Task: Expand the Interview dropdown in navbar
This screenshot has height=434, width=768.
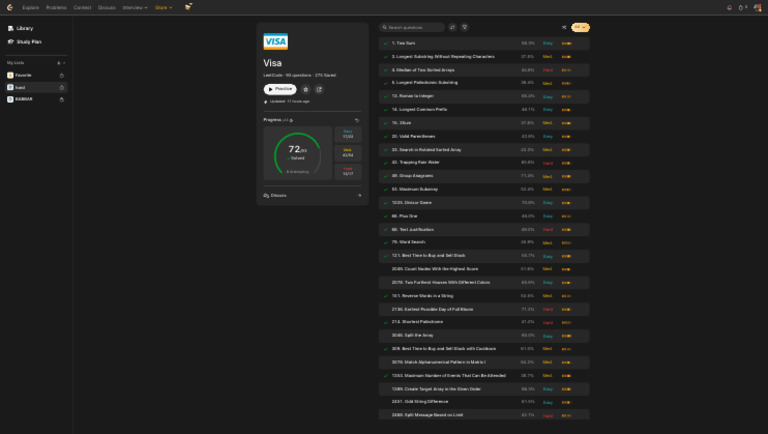Action: click(x=135, y=7)
